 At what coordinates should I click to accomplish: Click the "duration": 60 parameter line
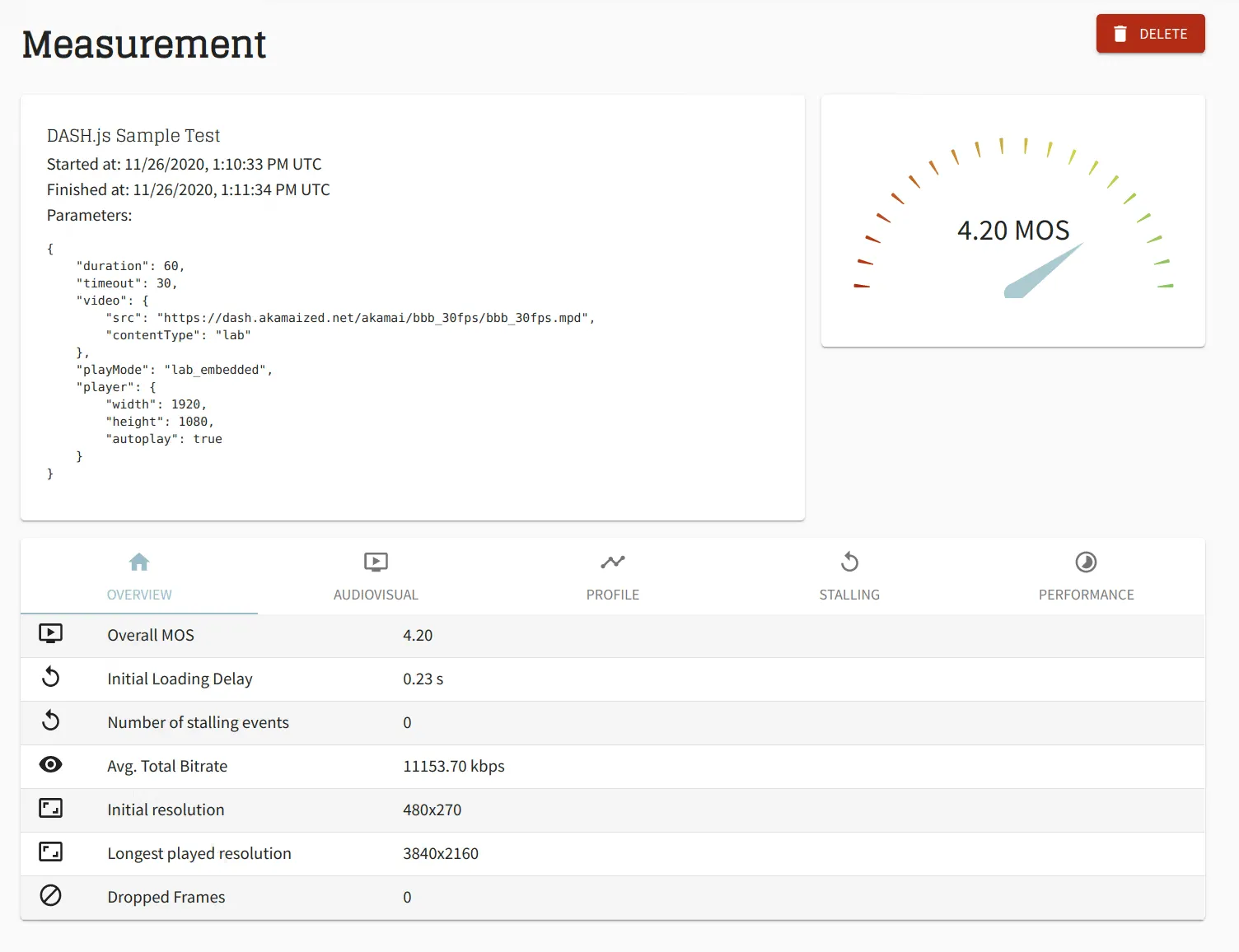point(130,266)
